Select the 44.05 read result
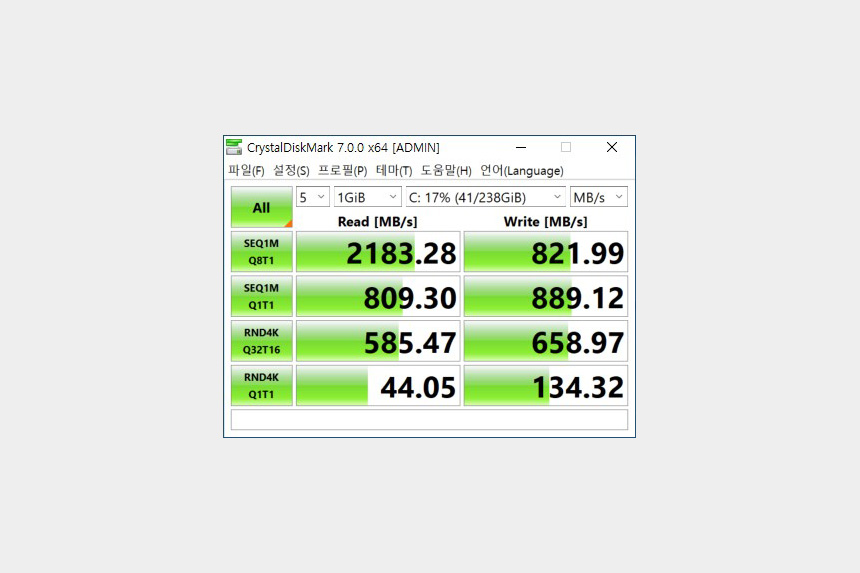The width and height of the screenshot is (860, 573). [x=378, y=385]
